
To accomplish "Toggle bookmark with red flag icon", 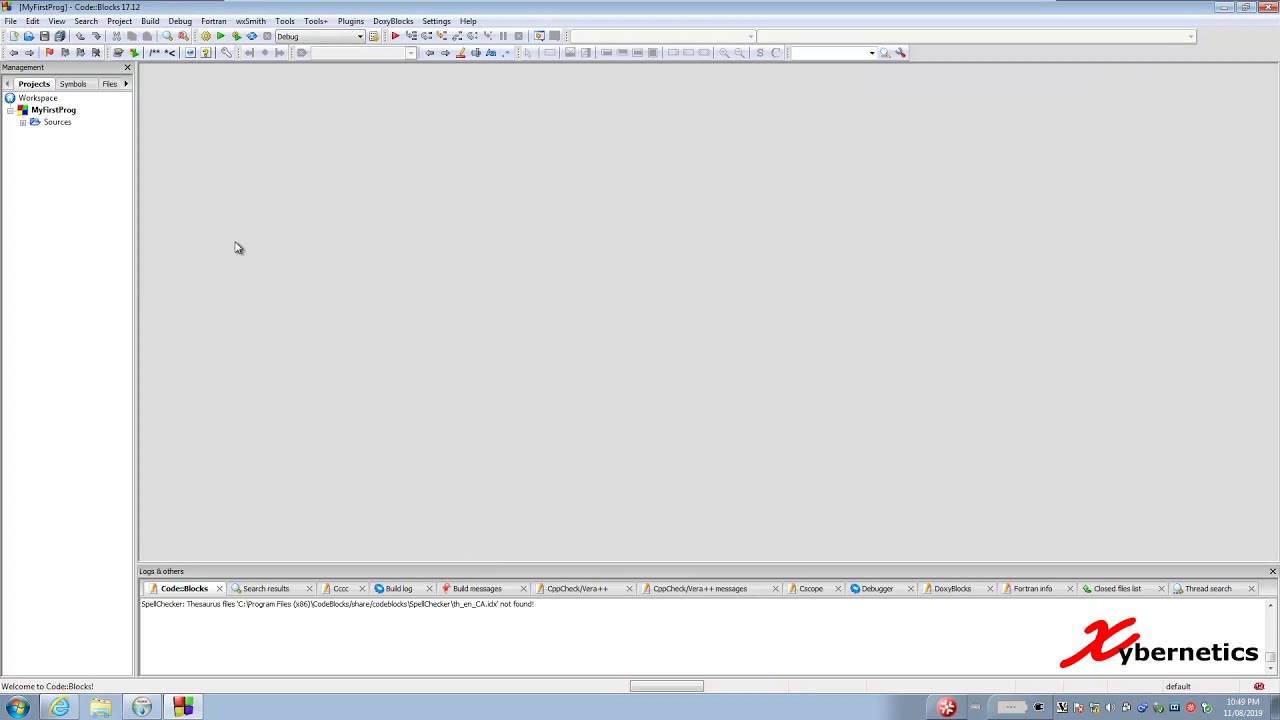I will [x=49, y=52].
